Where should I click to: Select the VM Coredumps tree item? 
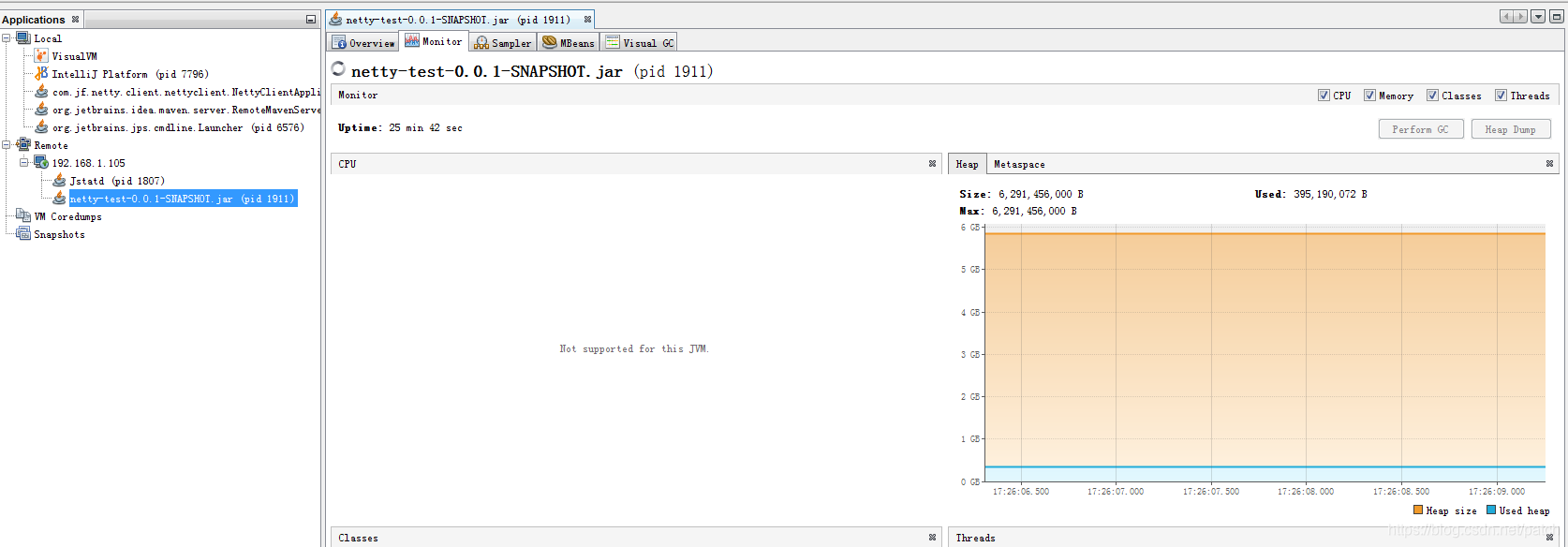click(67, 216)
